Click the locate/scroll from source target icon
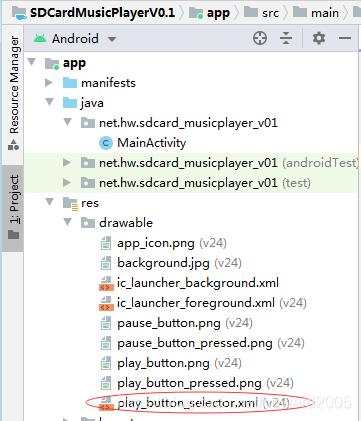This screenshot has height=421, width=361. pos(260,38)
